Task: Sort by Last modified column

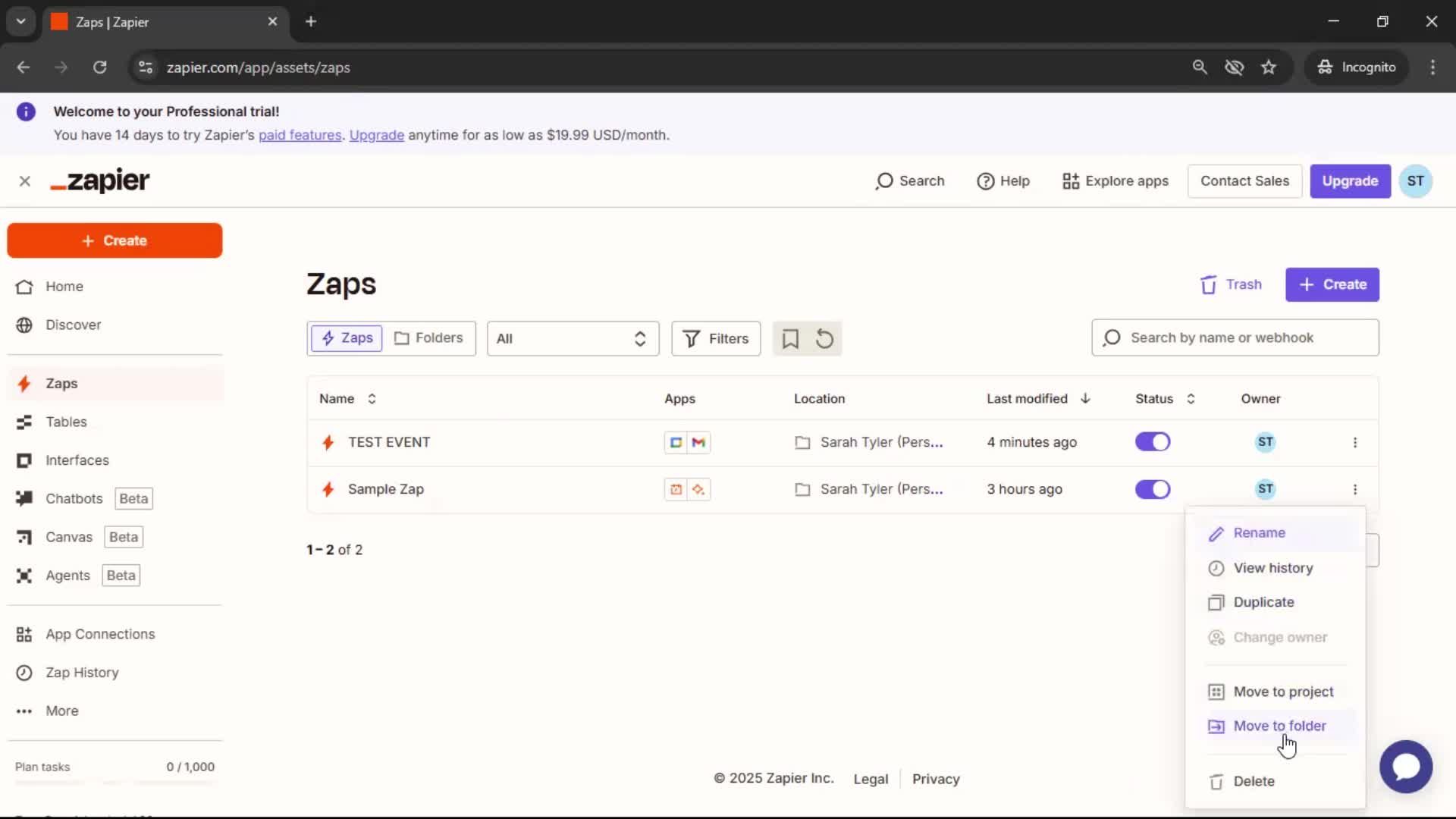Action: [1038, 399]
